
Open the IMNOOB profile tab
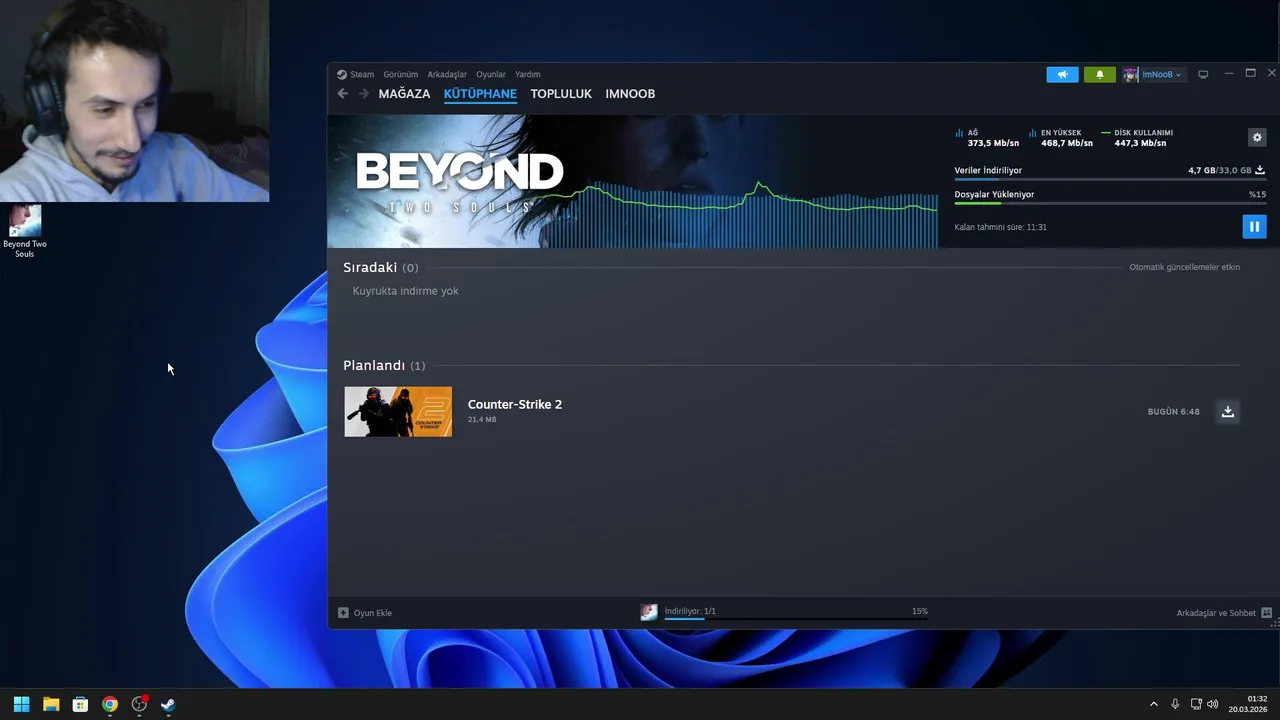630,93
